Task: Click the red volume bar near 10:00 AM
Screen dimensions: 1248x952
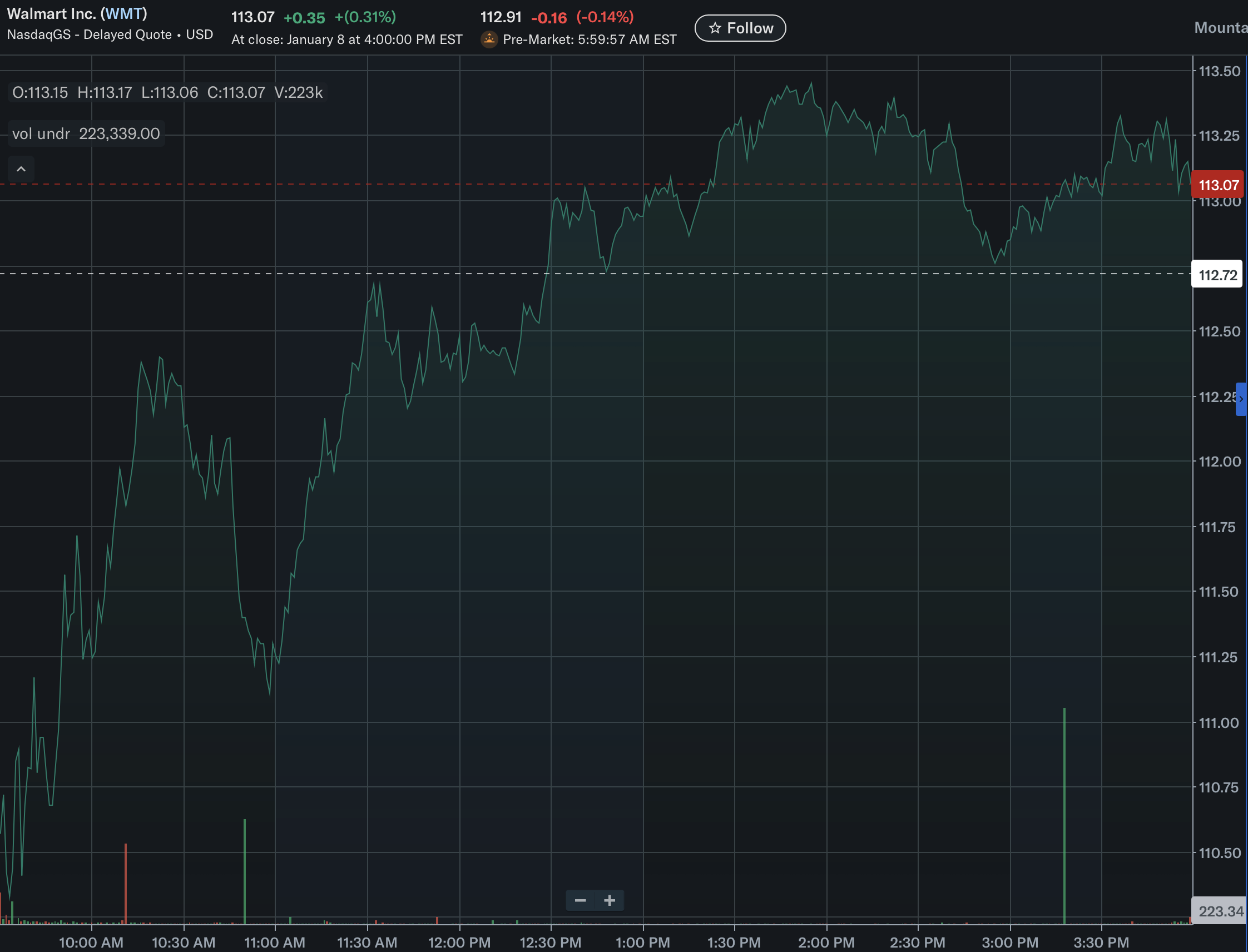Action: (125, 884)
